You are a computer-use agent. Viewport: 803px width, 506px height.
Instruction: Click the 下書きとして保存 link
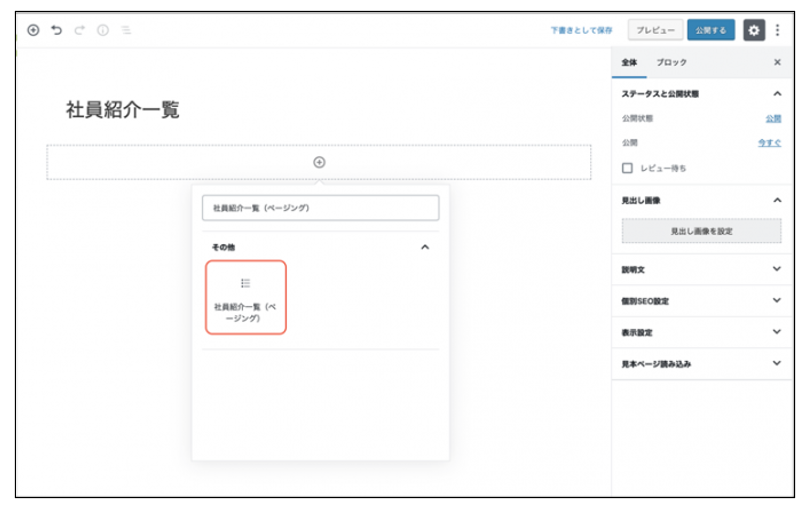click(581, 31)
